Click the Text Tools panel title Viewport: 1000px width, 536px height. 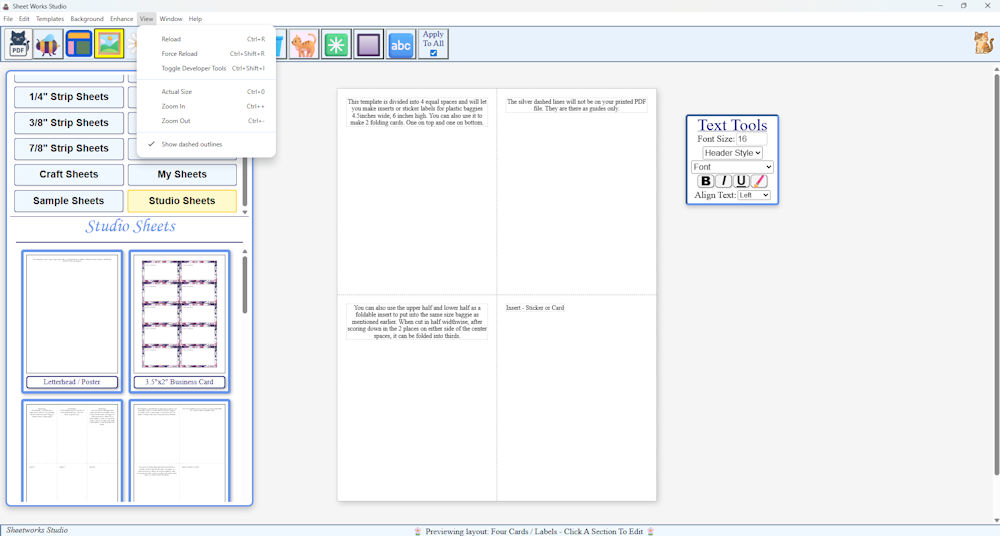pyautogui.click(x=732, y=125)
